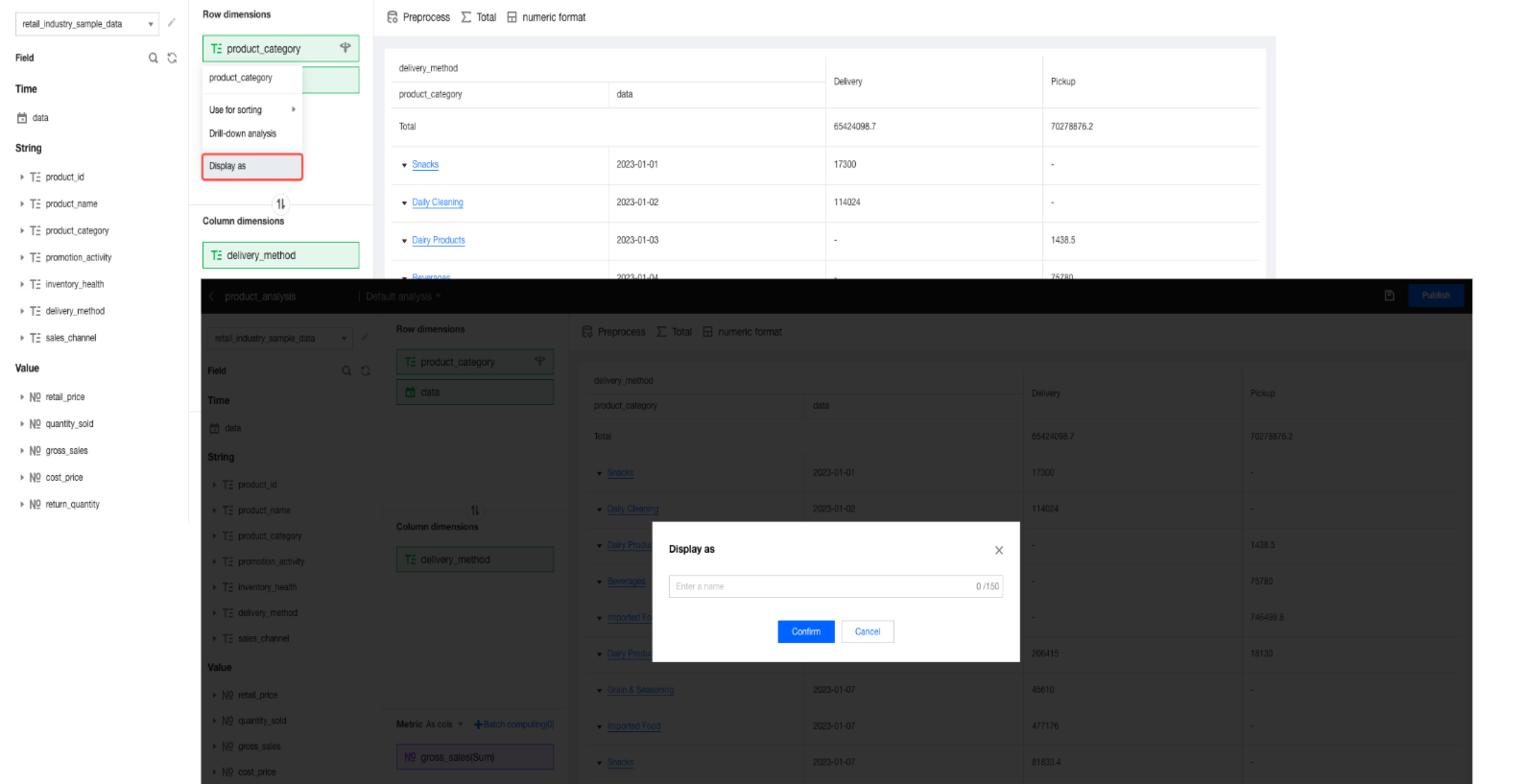Click Field refresh icon in upper light screenshot
Image resolution: width=1524 pixels, height=784 pixels.
[x=172, y=58]
